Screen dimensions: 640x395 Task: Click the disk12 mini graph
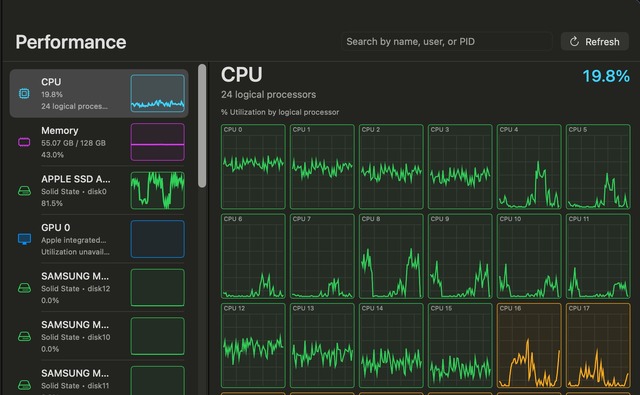pyautogui.click(x=158, y=288)
